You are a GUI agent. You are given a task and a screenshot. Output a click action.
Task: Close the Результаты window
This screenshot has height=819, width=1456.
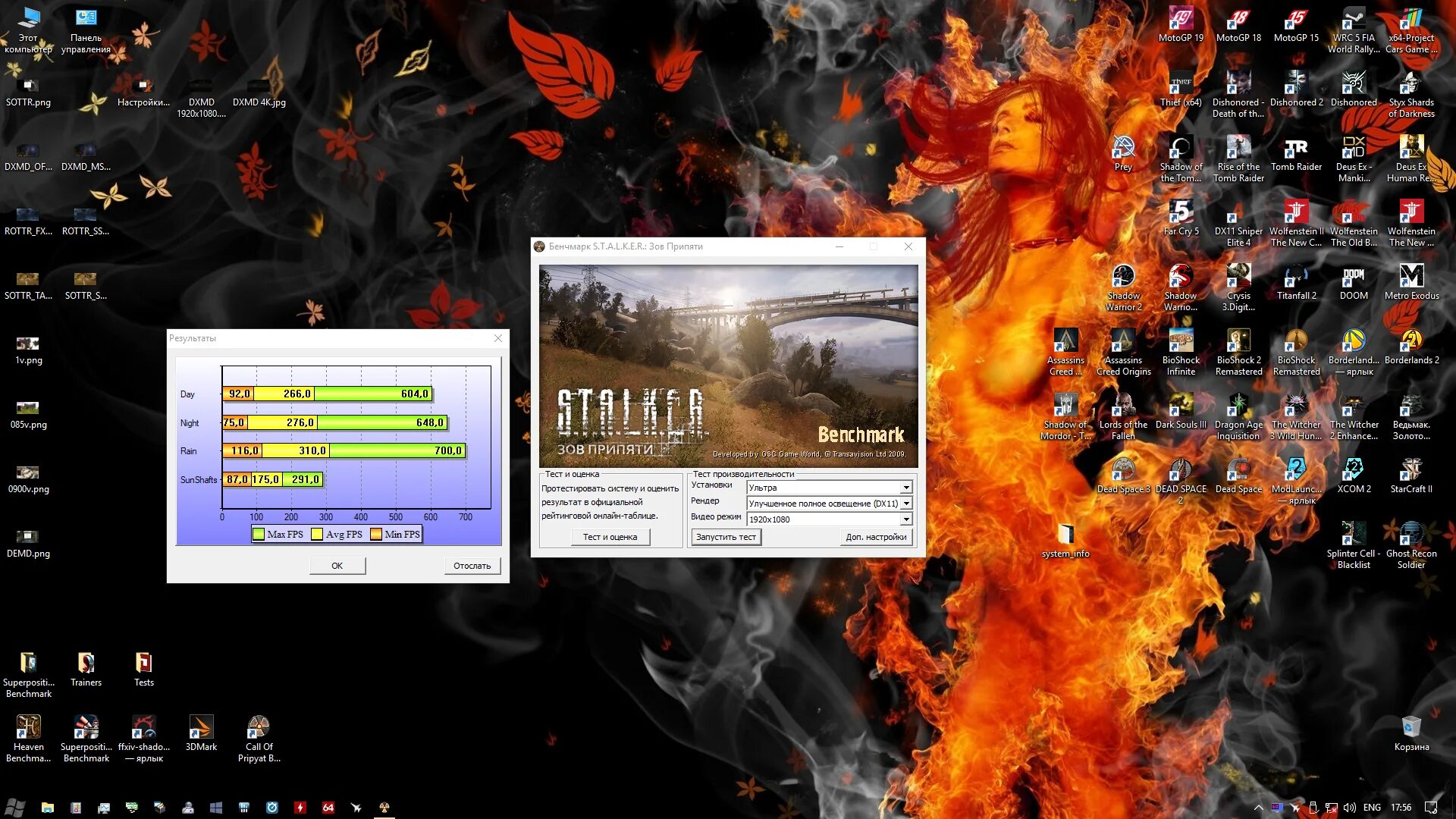click(498, 338)
